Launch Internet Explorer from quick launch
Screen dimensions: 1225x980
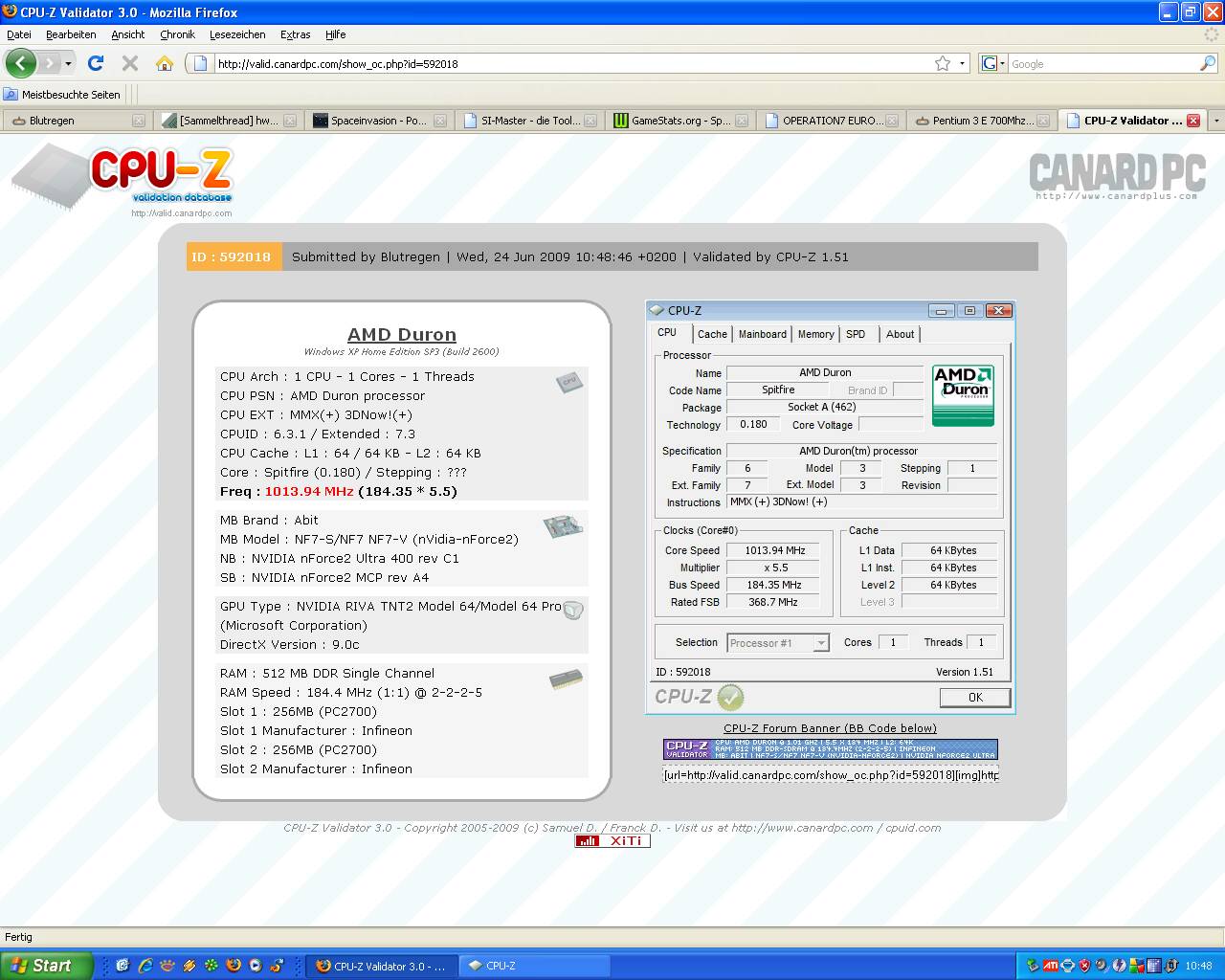145,966
